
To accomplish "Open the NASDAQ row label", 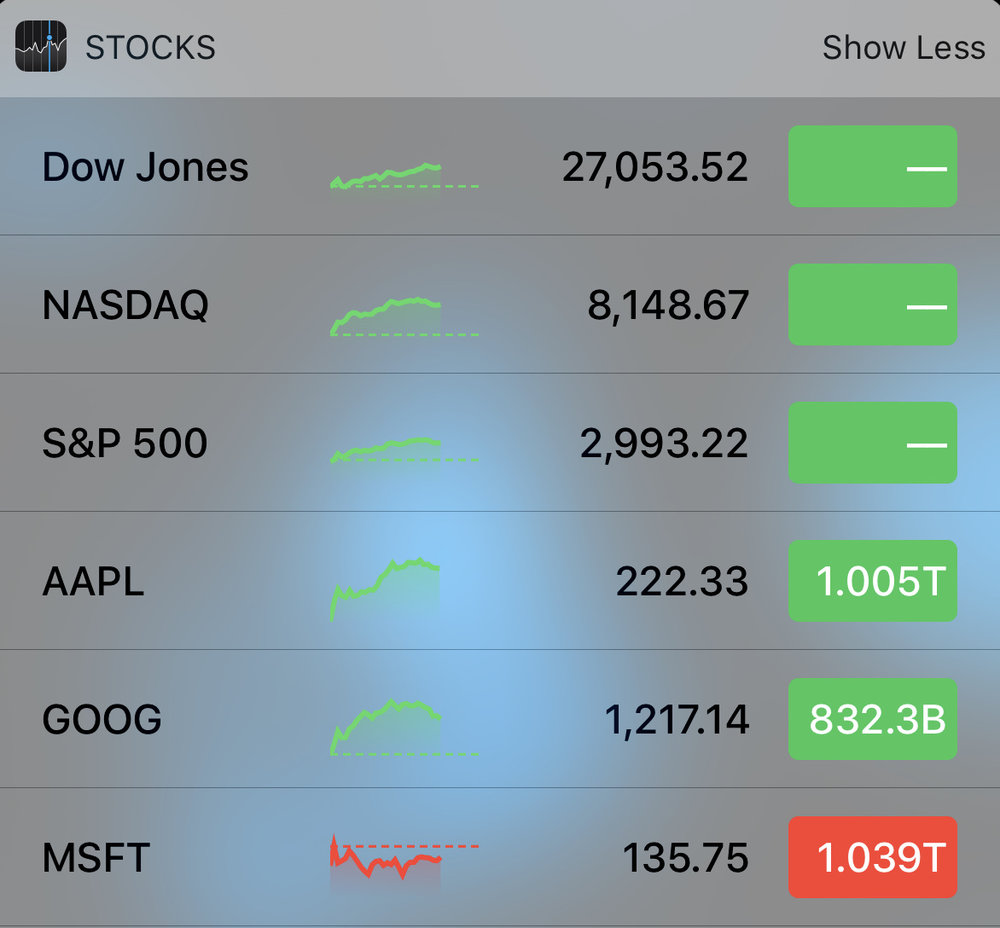I will [x=126, y=305].
